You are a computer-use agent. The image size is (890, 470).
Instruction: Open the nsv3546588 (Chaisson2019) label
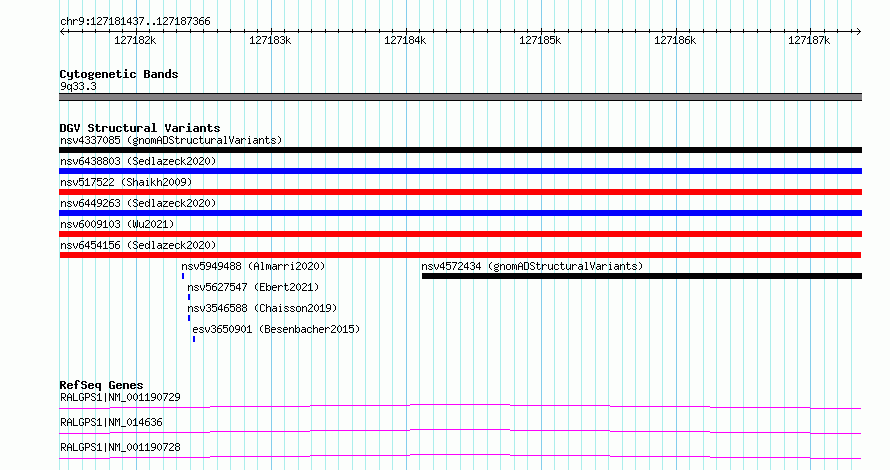[x=262, y=308]
